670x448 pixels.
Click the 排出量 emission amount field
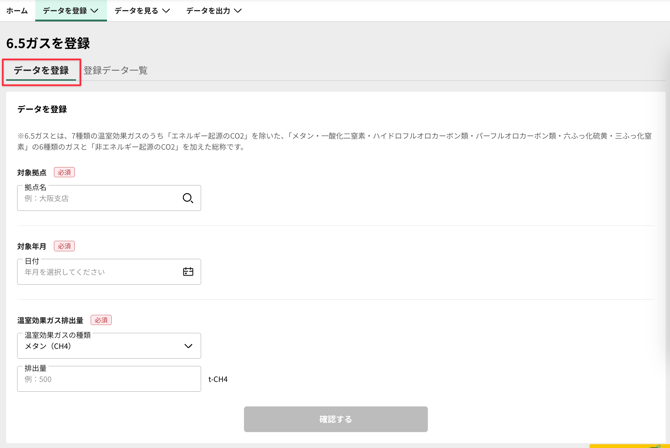coord(108,379)
